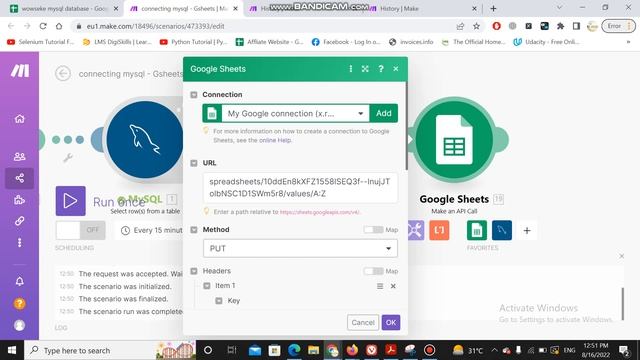Click the browser address bar URL

click(x=155, y=26)
